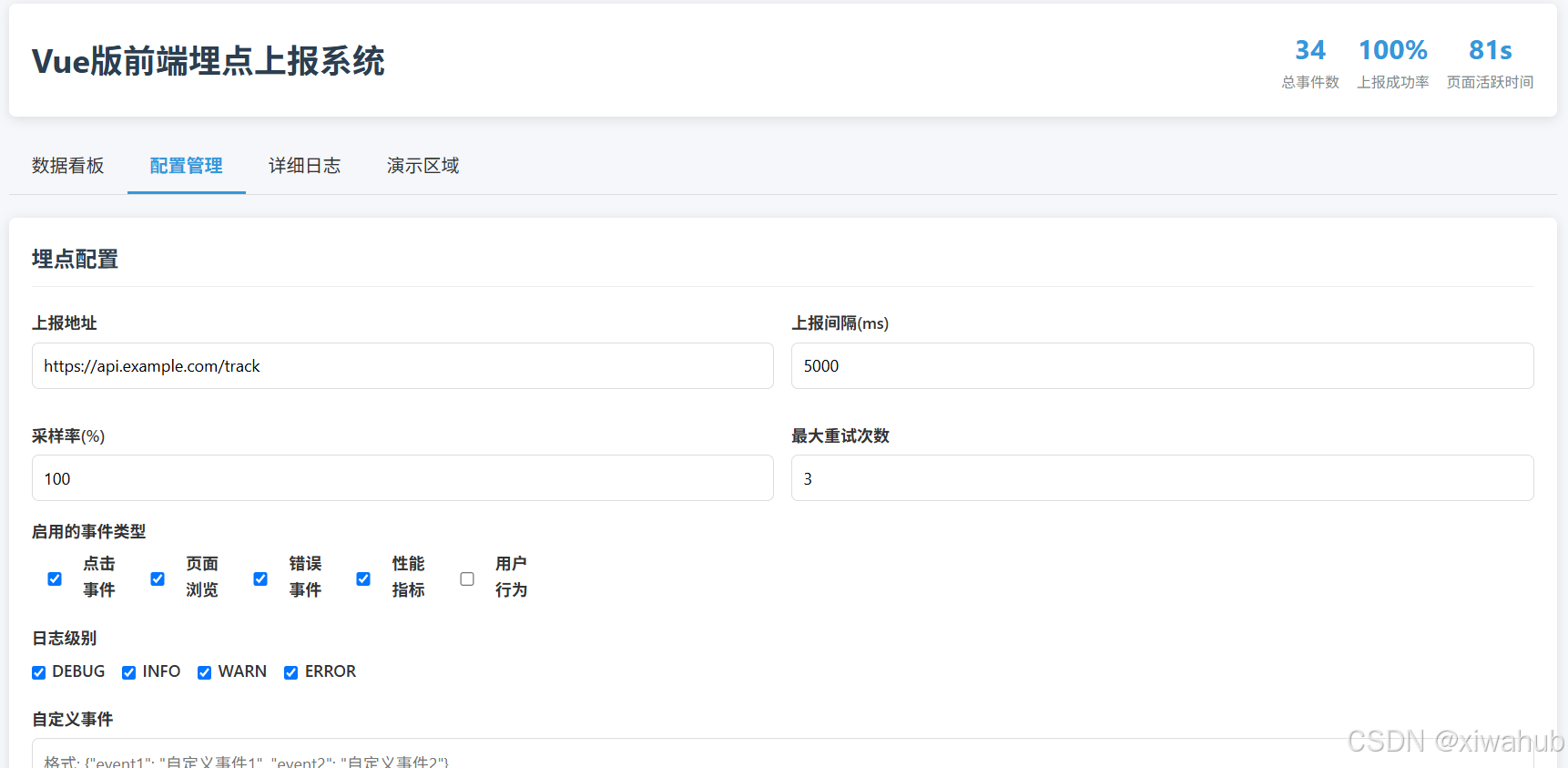Click the 最大重试次数 input field

[1162, 478]
